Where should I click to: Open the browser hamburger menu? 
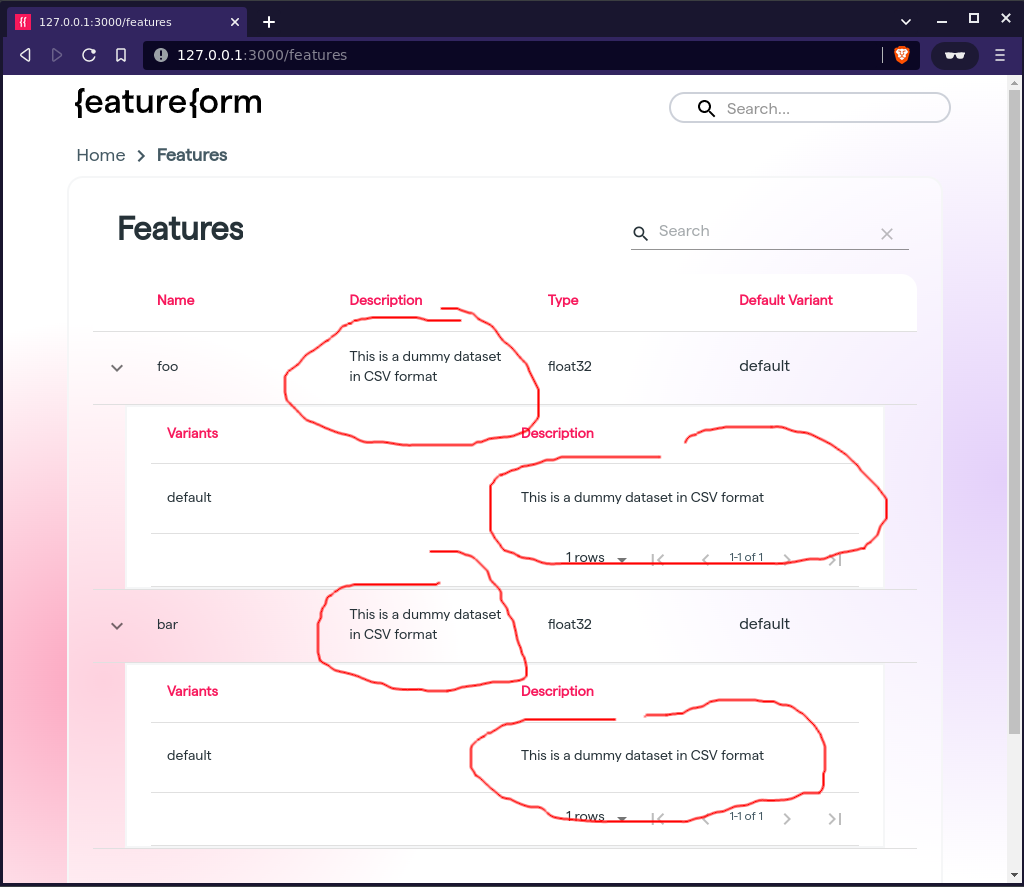pos(1000,55)
